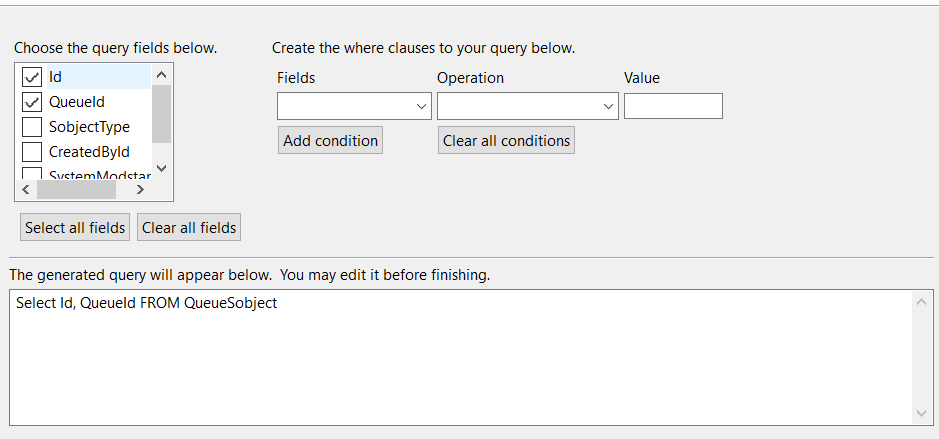This screenshot has width=939, height=439.
Task: Click Clear all fields button
Action: 189,228
